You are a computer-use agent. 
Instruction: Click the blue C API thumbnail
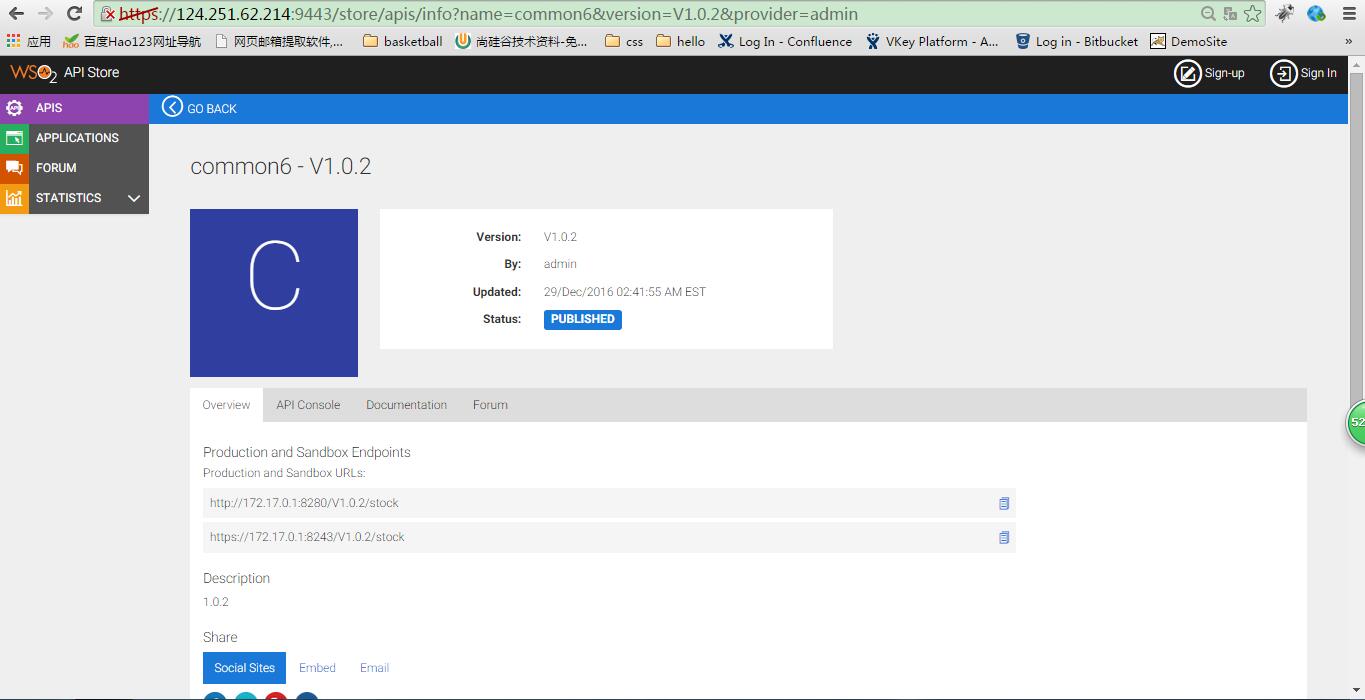pos(274,293)
